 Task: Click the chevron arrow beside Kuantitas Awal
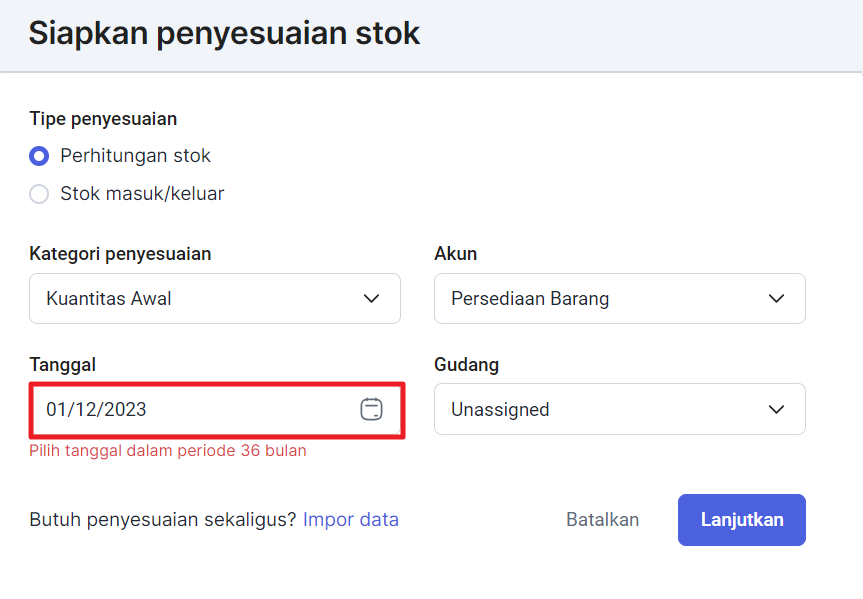pos(372,298)
